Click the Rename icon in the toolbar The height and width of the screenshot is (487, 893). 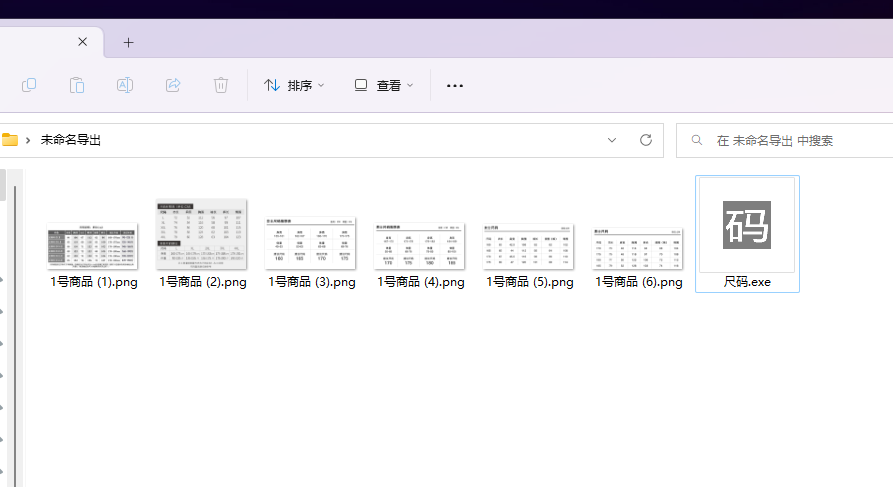[x=125, y=86]
